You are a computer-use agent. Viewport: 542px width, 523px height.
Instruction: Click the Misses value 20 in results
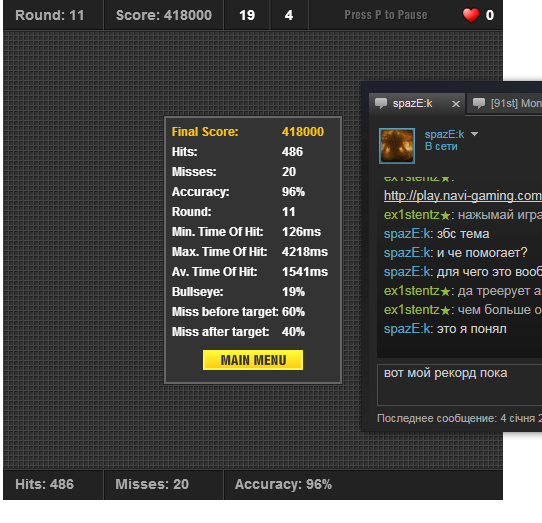pos(289,172)
